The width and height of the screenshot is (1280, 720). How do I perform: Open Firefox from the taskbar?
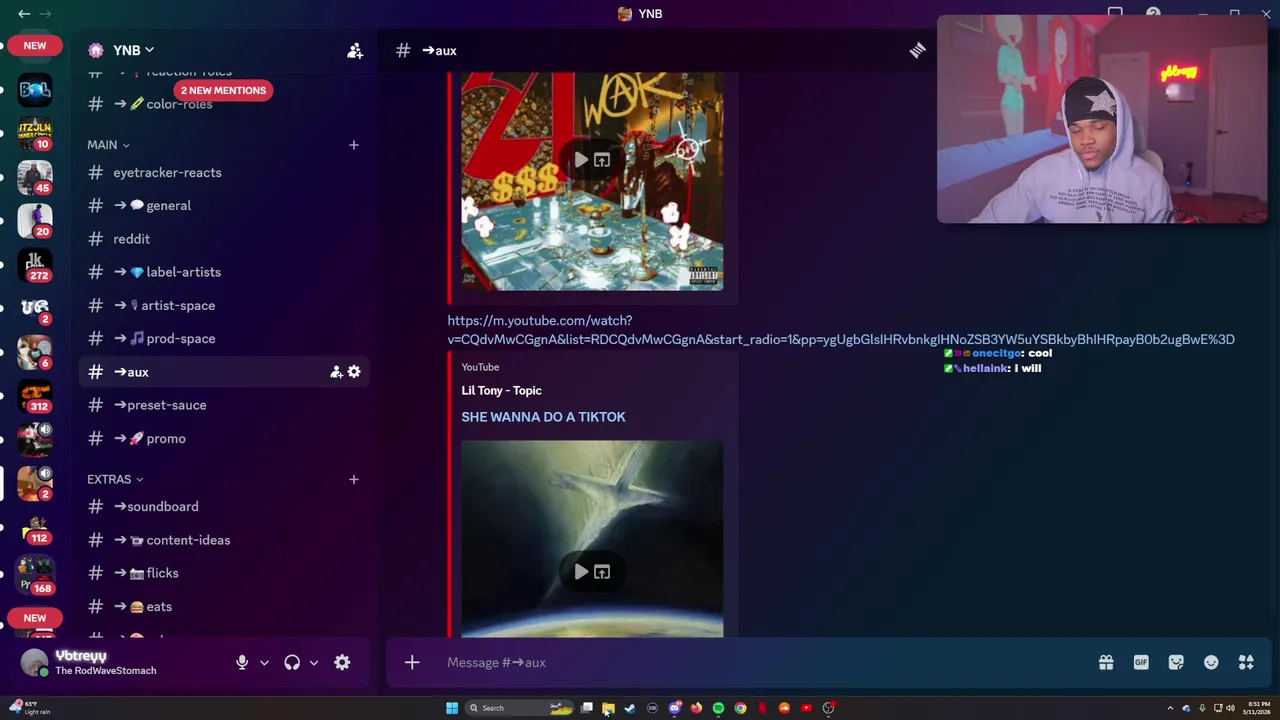[696, 708]
